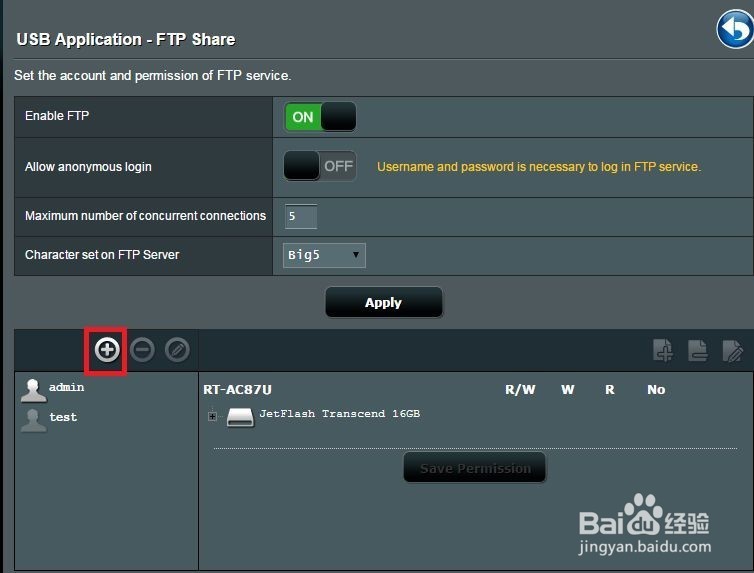The image size is (754, 573).
Task: Click the Apply button
Action: click(383, 302)
